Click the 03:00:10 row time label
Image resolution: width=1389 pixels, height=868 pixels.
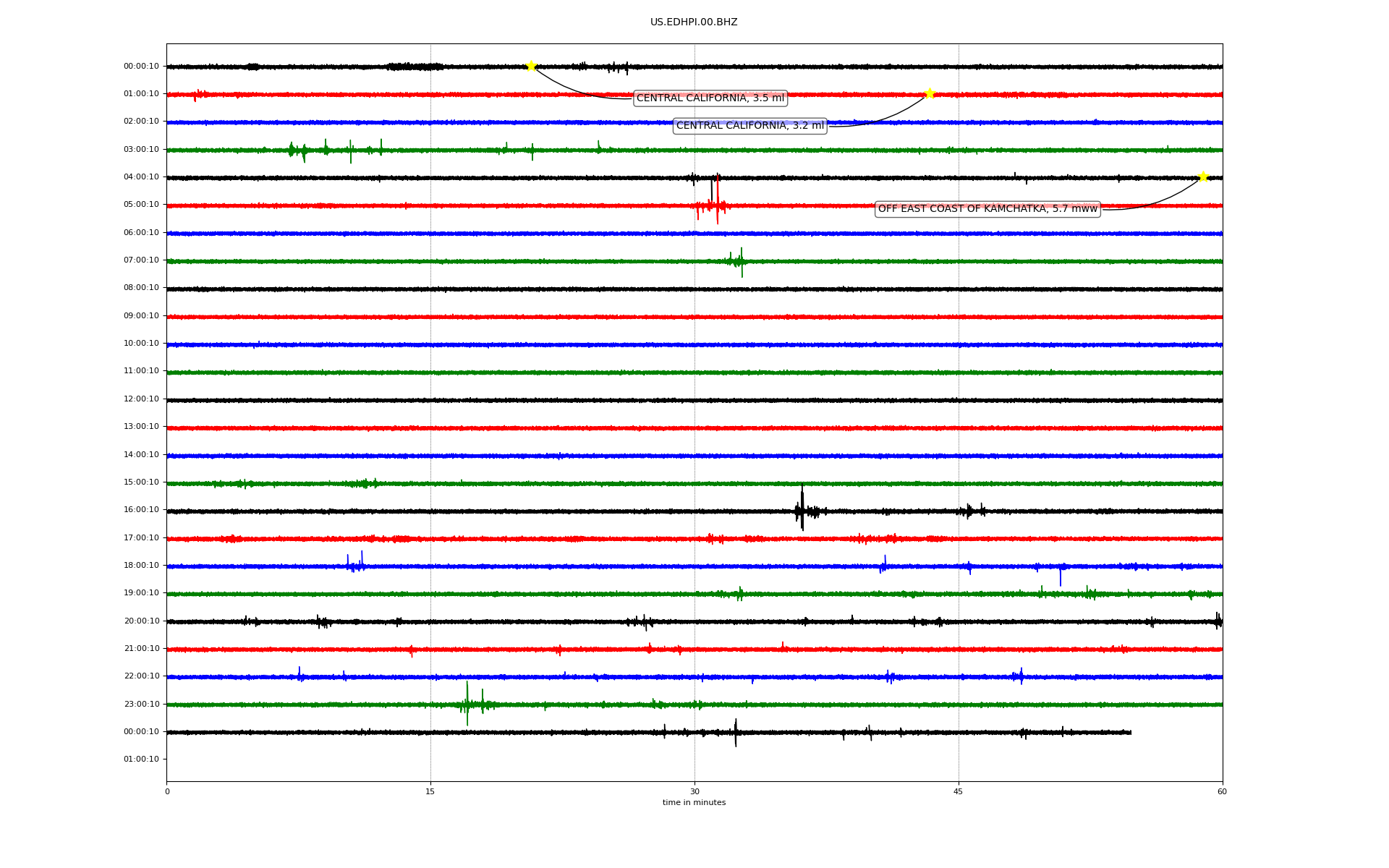[141, 150]
